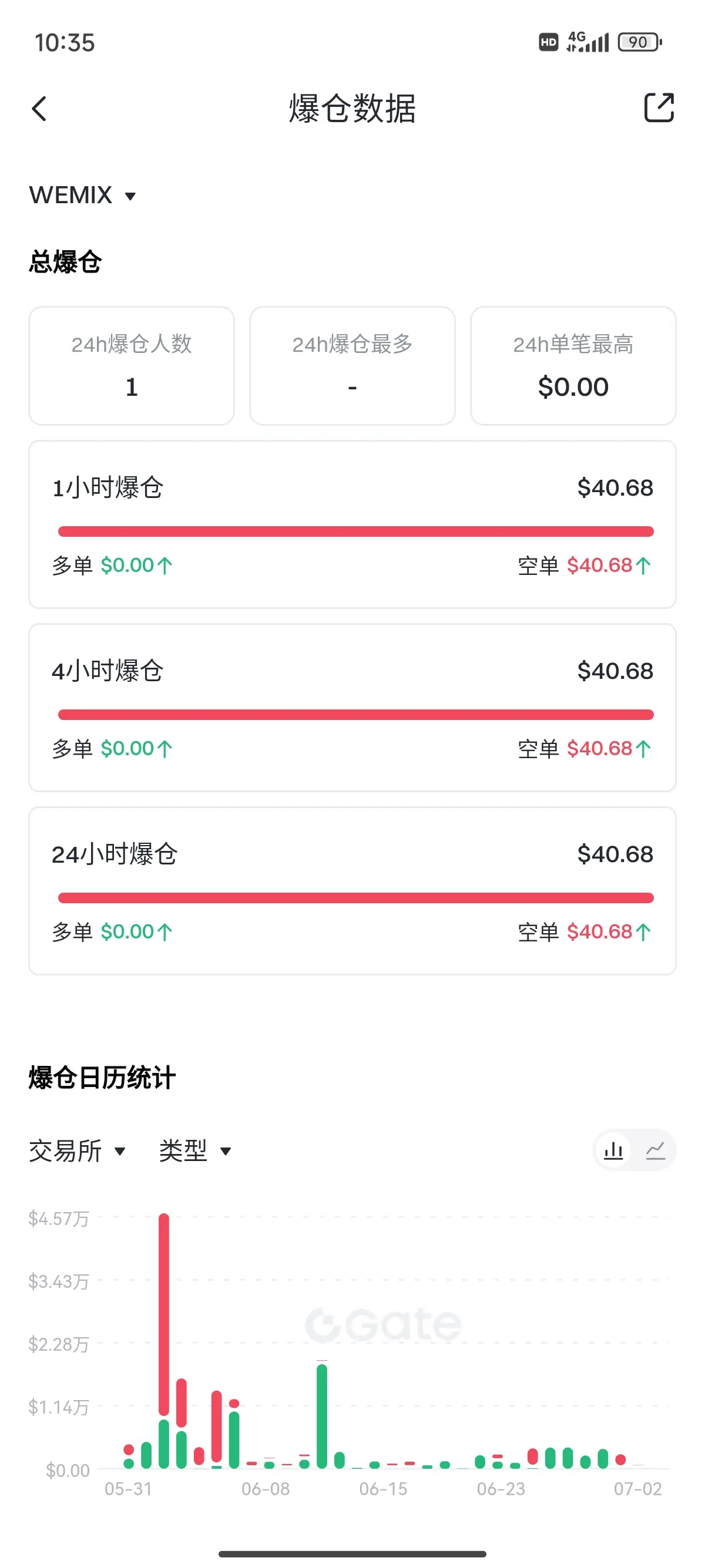The image size is (705, 1568).
Task: Tap the 24h爆仓最多 card
Action: point(352,366)
